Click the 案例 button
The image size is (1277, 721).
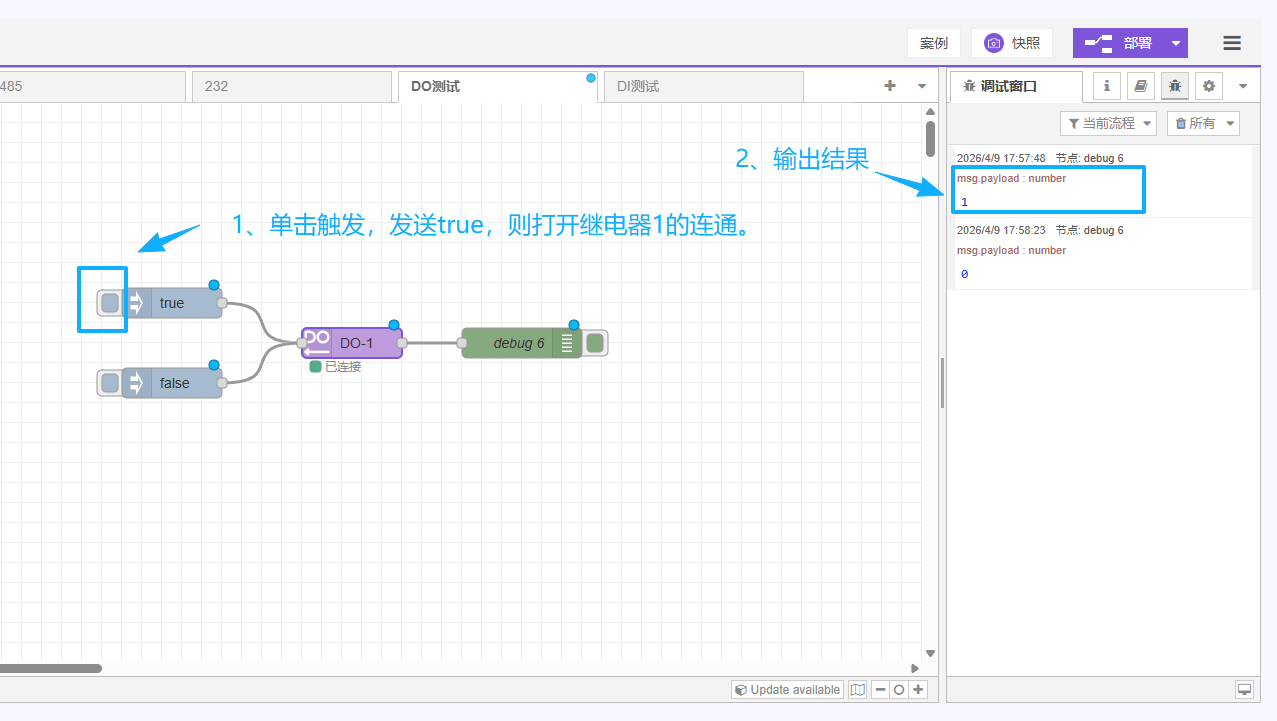(x=933, y=43)
